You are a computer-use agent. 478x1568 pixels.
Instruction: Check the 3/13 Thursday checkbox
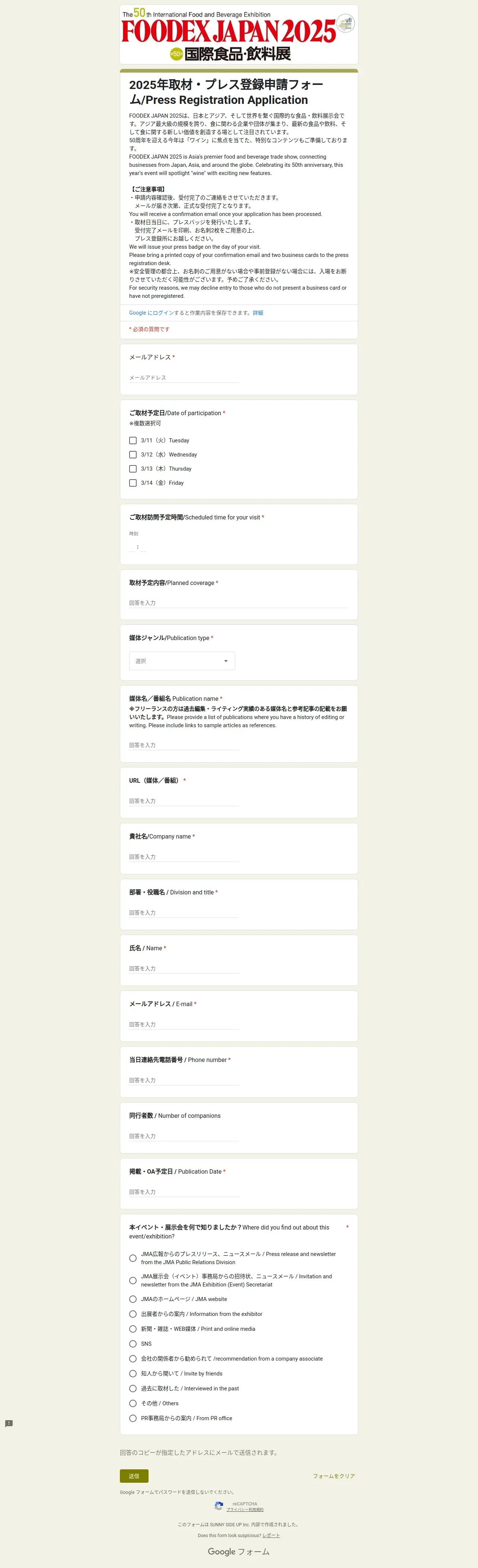133,469
